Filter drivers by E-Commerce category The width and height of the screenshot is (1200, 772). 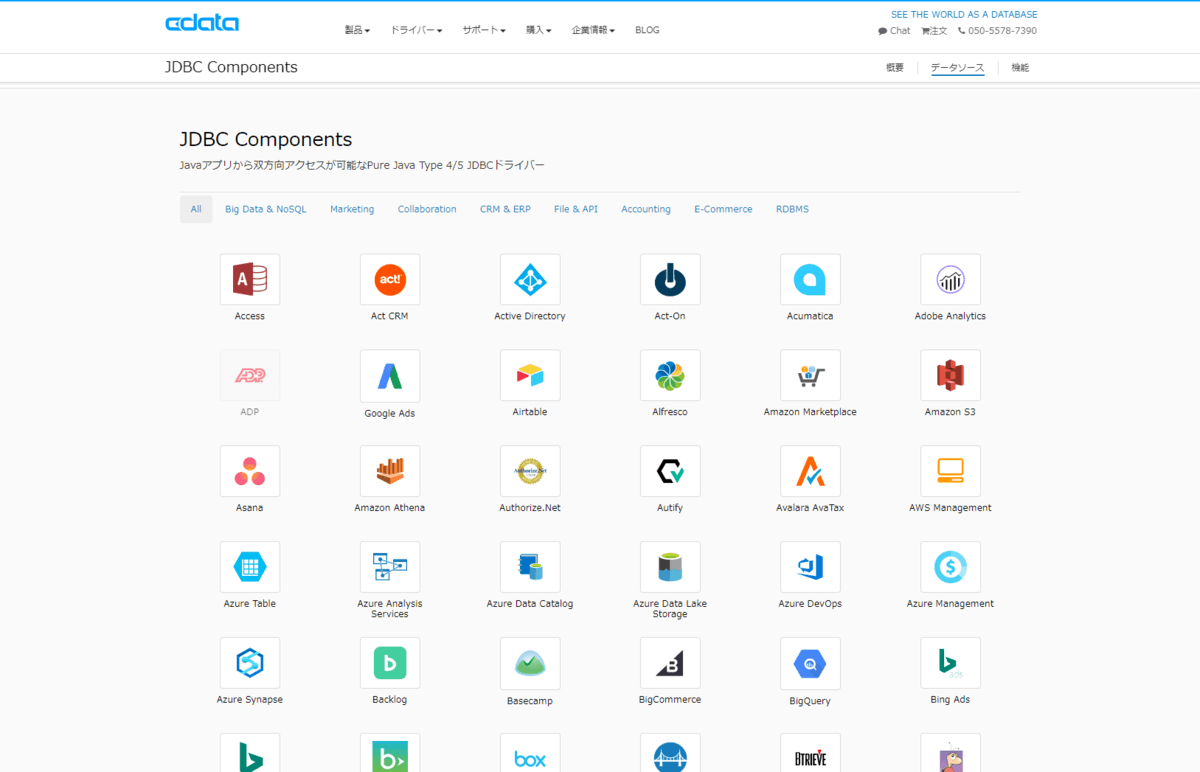[723, 209]
